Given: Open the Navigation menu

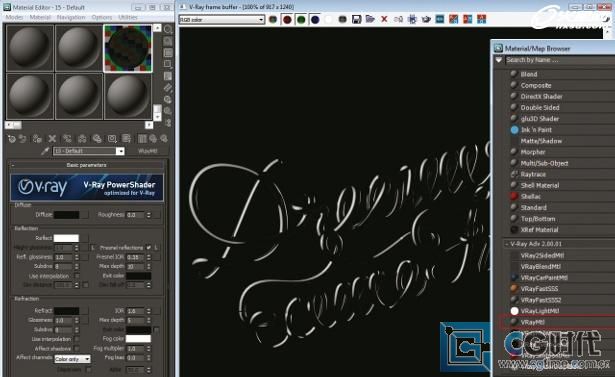Looking at the screenshot, I should click(71, 17).
